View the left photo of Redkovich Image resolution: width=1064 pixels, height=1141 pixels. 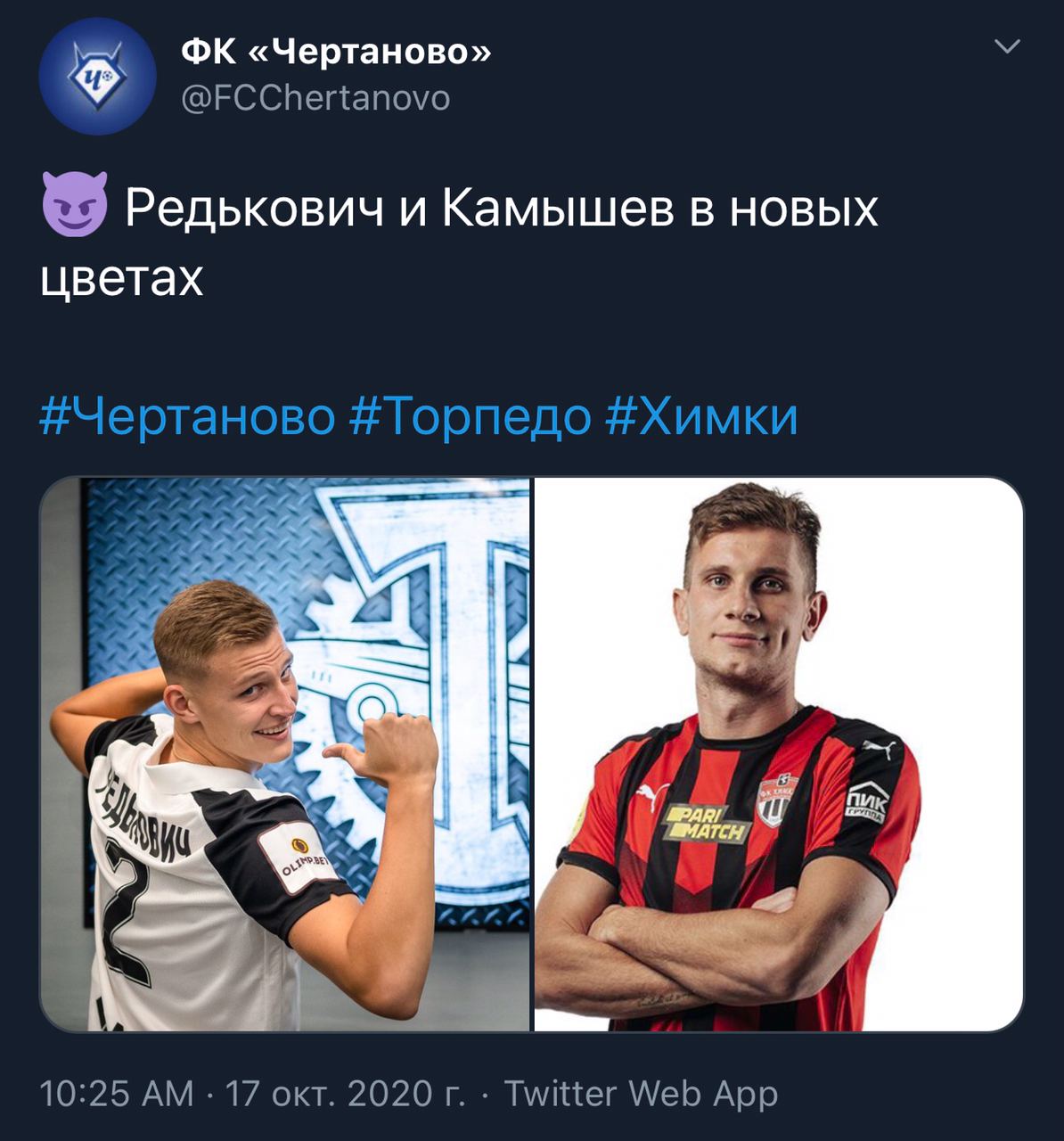pos(285,754)
